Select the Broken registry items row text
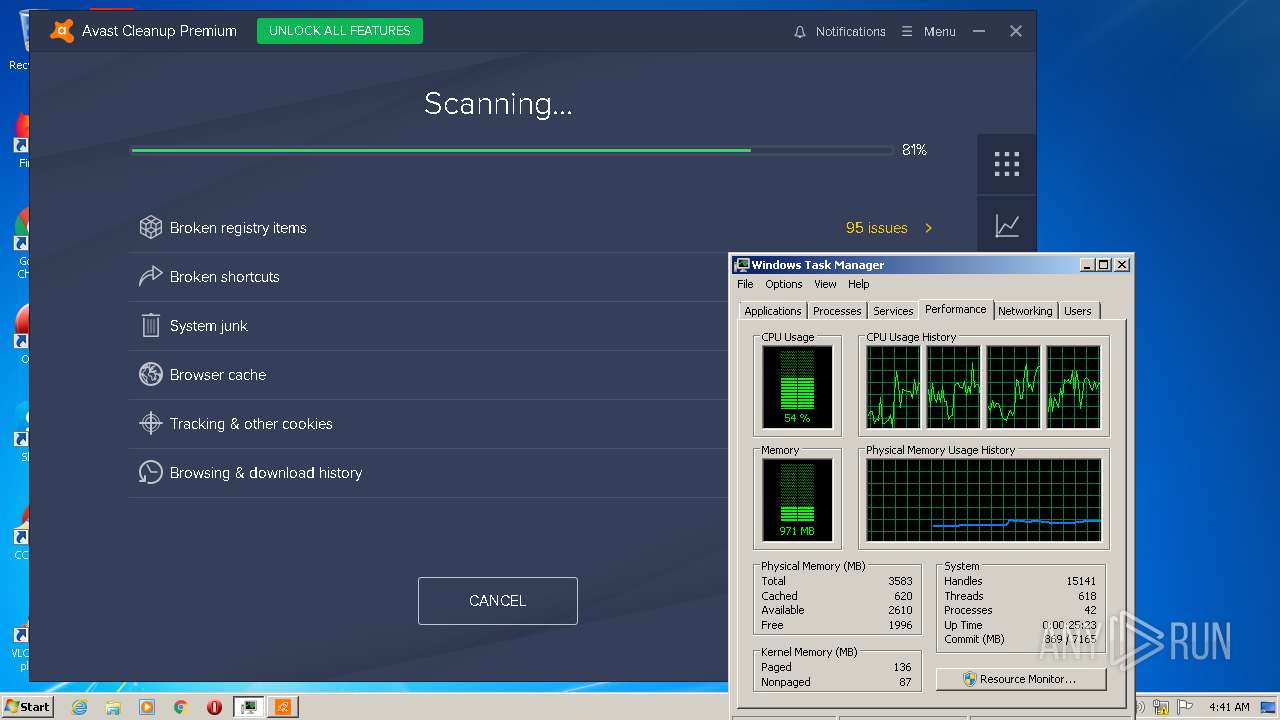 pos(238,228)
